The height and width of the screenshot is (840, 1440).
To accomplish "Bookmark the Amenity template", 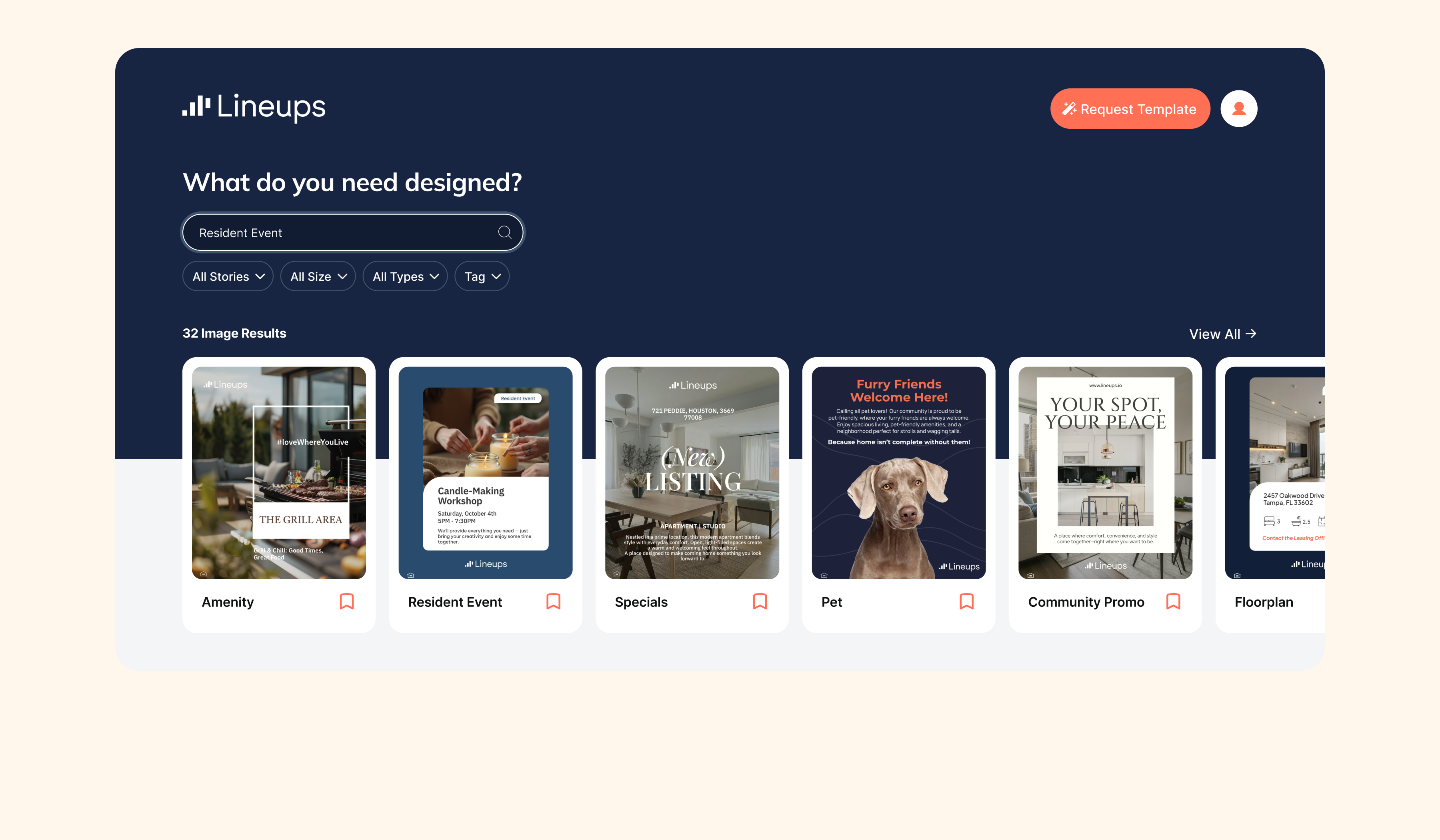I will [346, 601].
